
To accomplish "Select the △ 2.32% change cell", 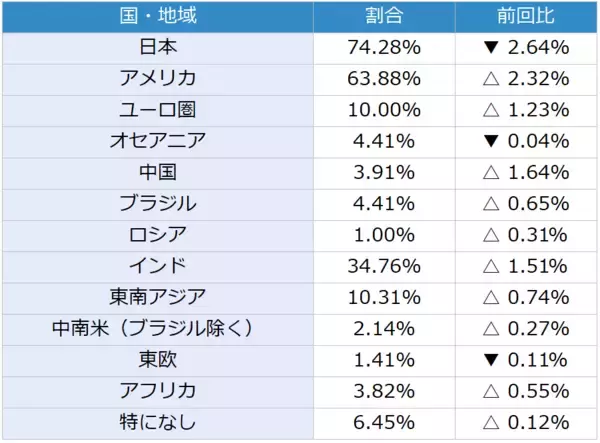I will tap(524, 78).
